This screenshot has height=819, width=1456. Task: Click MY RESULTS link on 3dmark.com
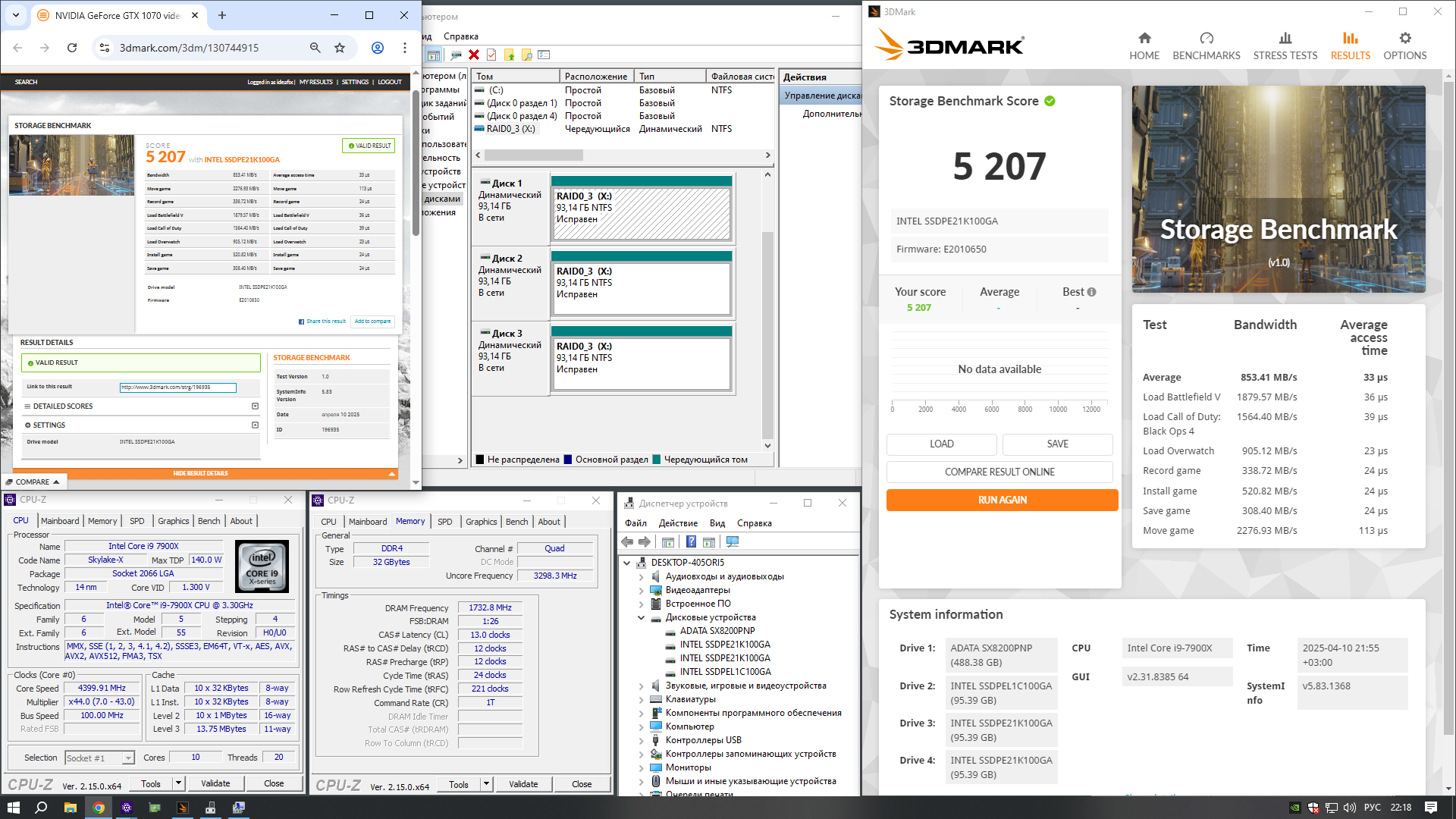click(315, 82)
